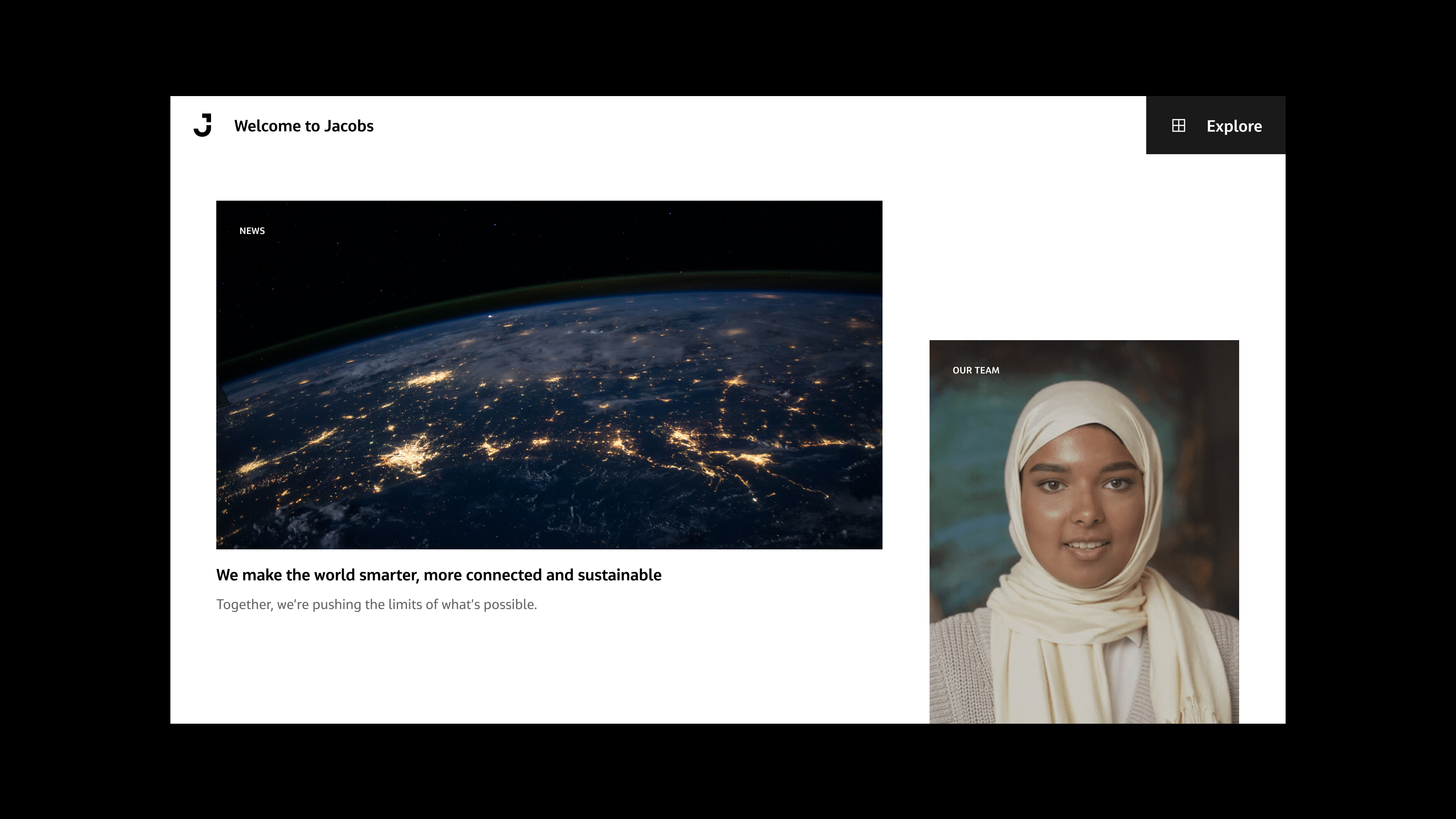This screenshot has height=819, width=1456.
Task: Click 'Together, we're pushing the limits' subtext
Action: coord(376,604)
